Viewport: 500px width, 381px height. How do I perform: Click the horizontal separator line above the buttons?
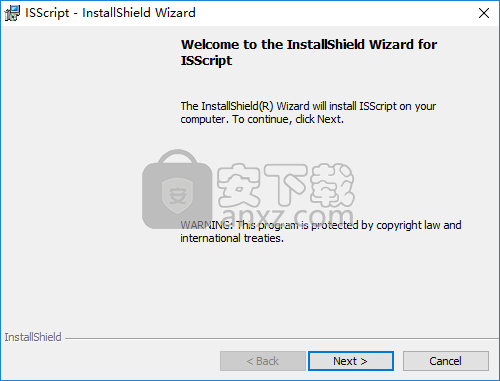[x=282, y=339]
